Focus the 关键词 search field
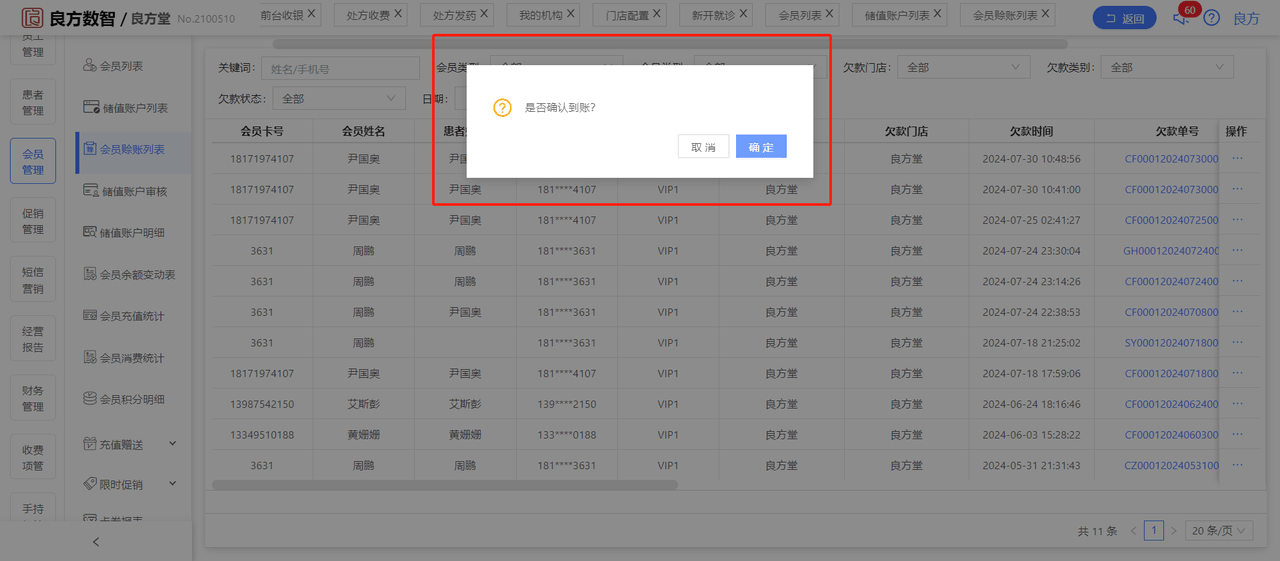 click(340, 68)
